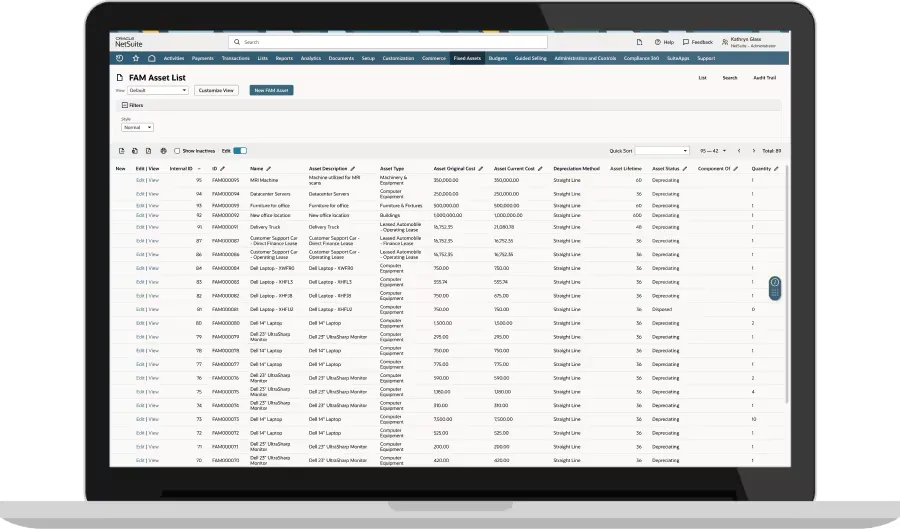
Task: Click in the global Search field
Action: pyautogui.click(x=388, y=42)
